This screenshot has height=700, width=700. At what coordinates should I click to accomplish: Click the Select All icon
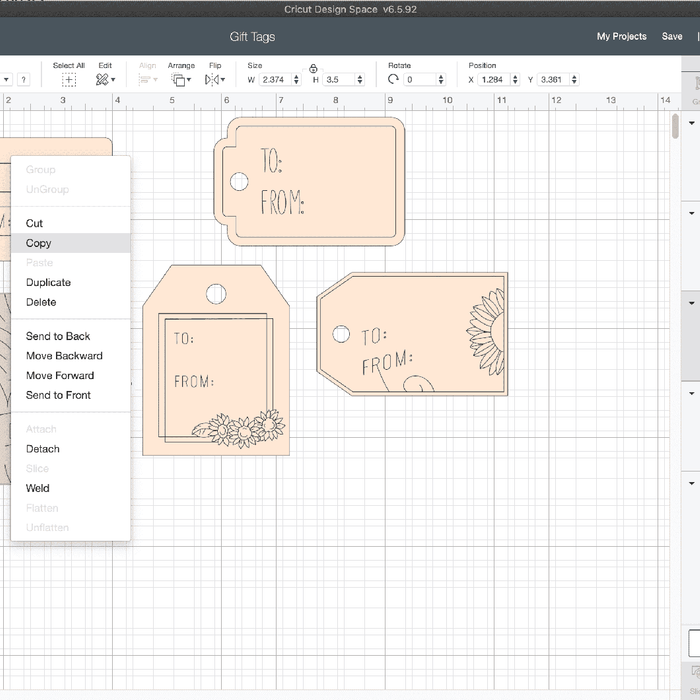[x=69, y=80]
